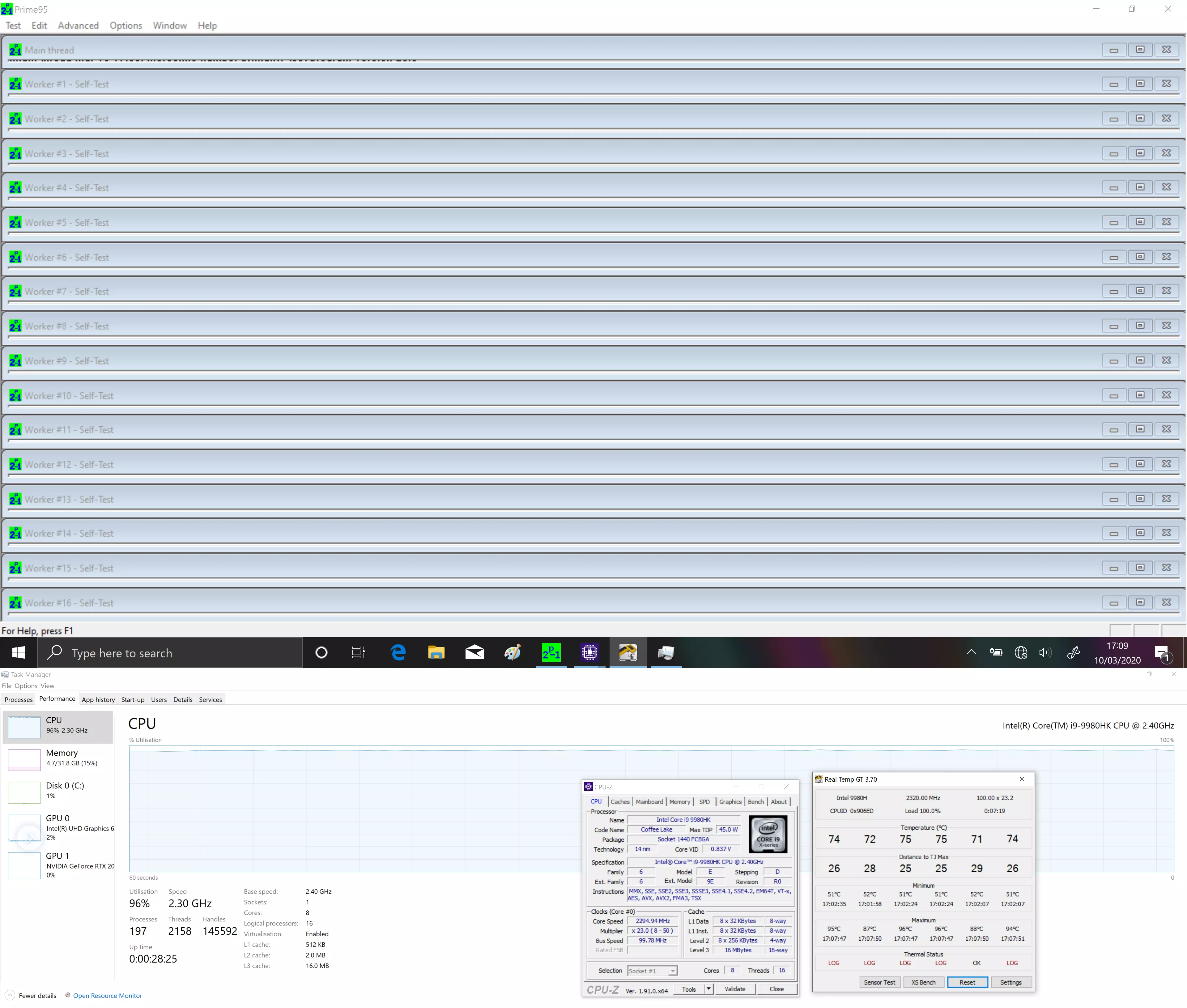
Task: Click the Intel Core i9 logo in CPU-Z
Action: (x=768, y=834)
